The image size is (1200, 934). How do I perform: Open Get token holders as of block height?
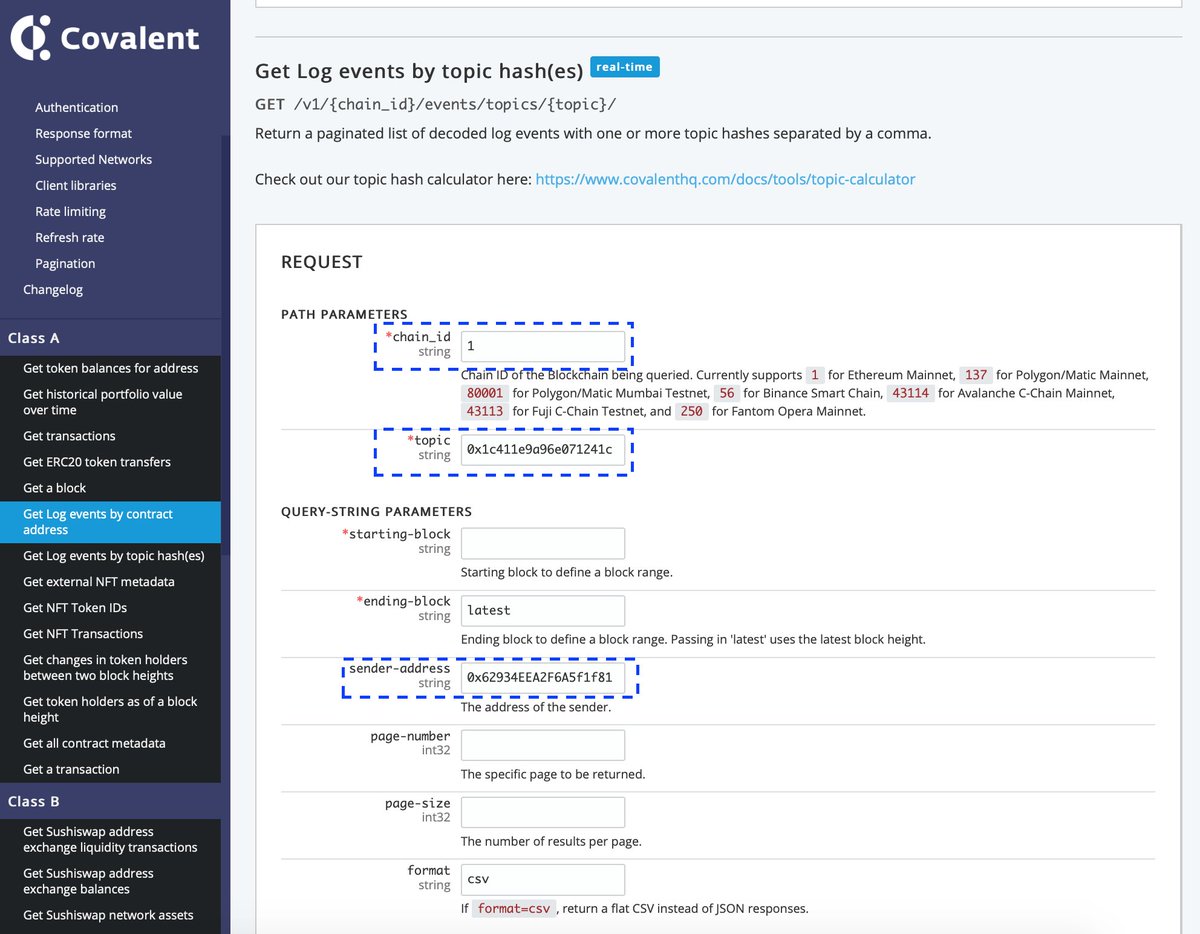click(110, 709)
